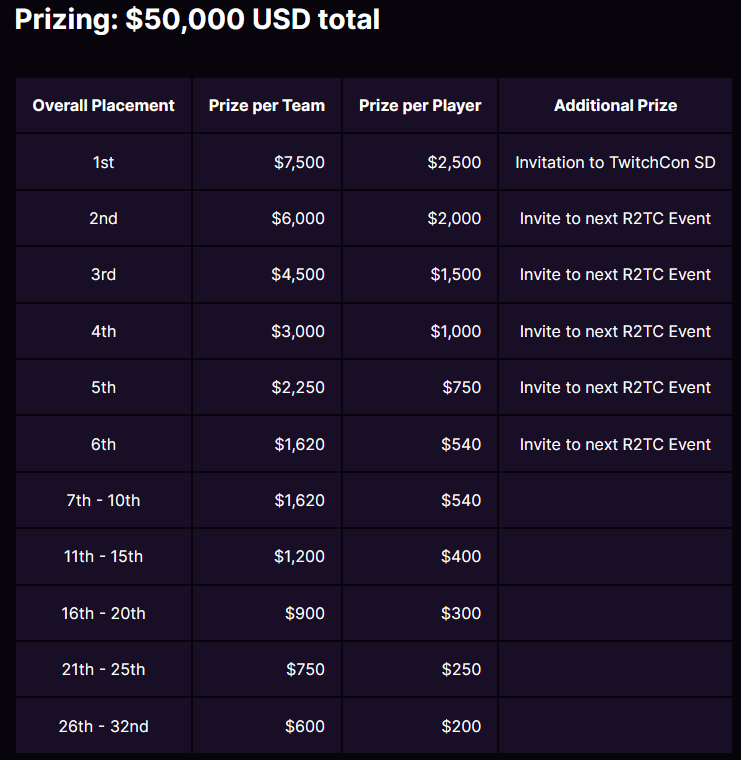Click the $2,500 per player cell
Screen dimensions: 741x760
pos(454,162)
